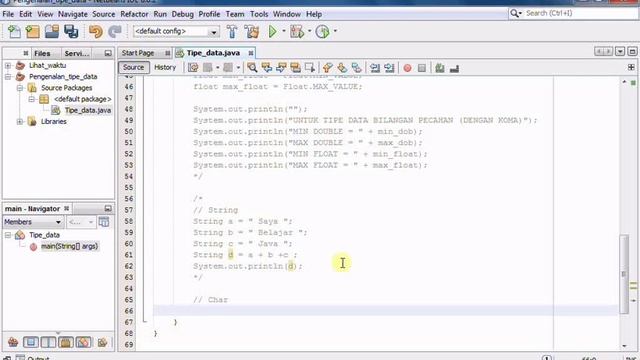640x360 pixels.
Task: Click the Comment icon in editor toolbar
Action: click(x=440, y=68)
